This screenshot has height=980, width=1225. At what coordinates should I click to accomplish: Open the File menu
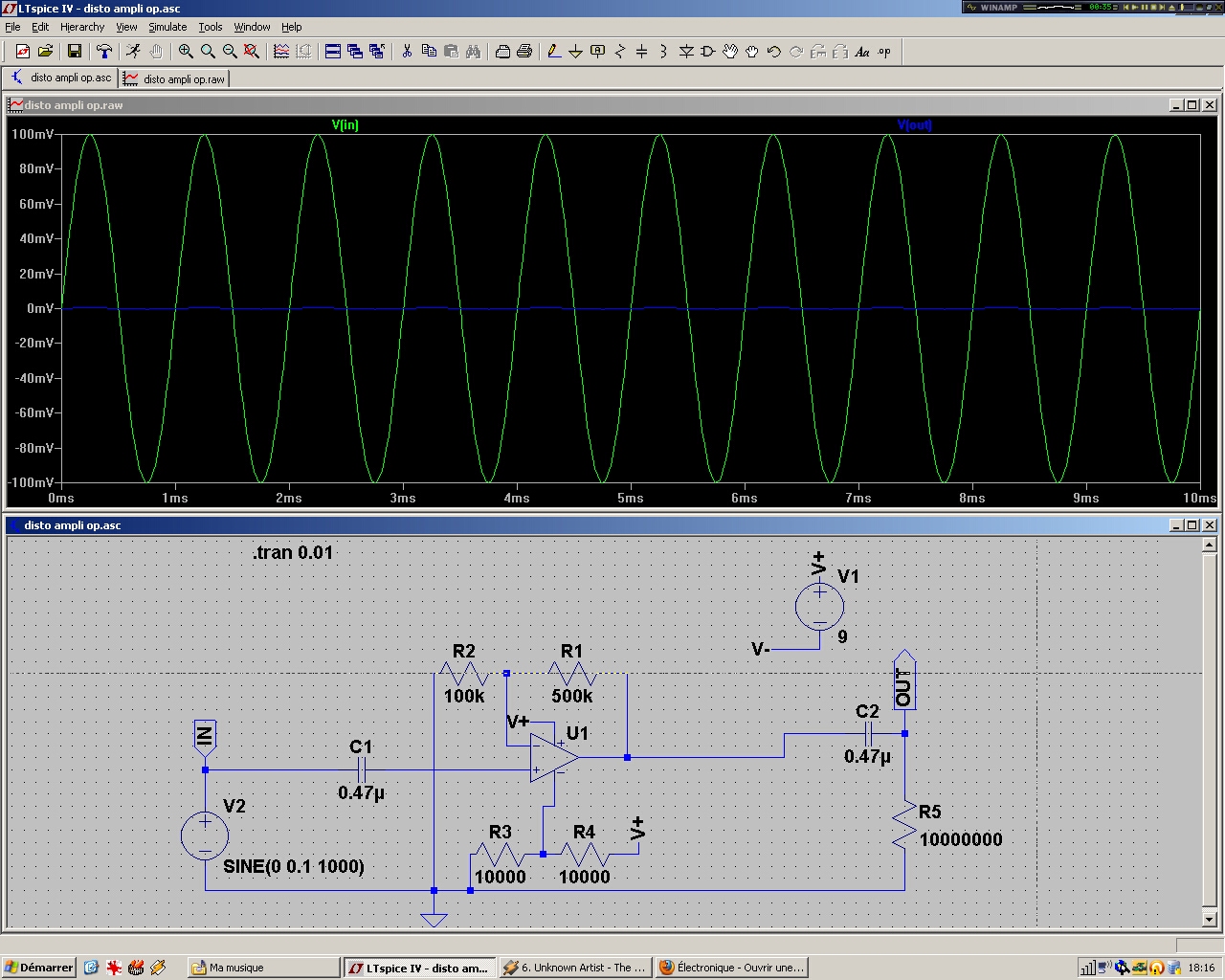point(12,27)
